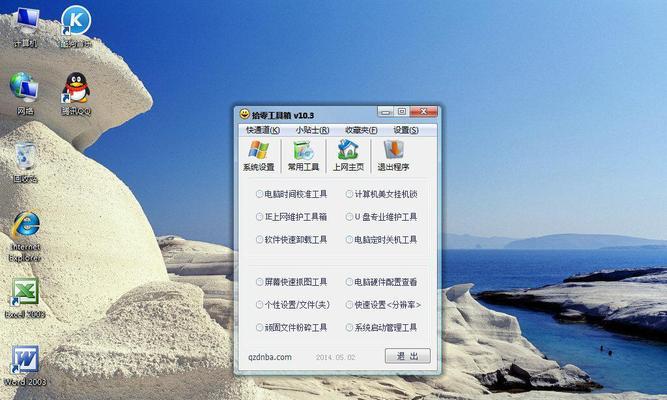This screenshot has height=400, width=667.
Task: Open the 收藏夹(F) menu
Action: [361, 130]
